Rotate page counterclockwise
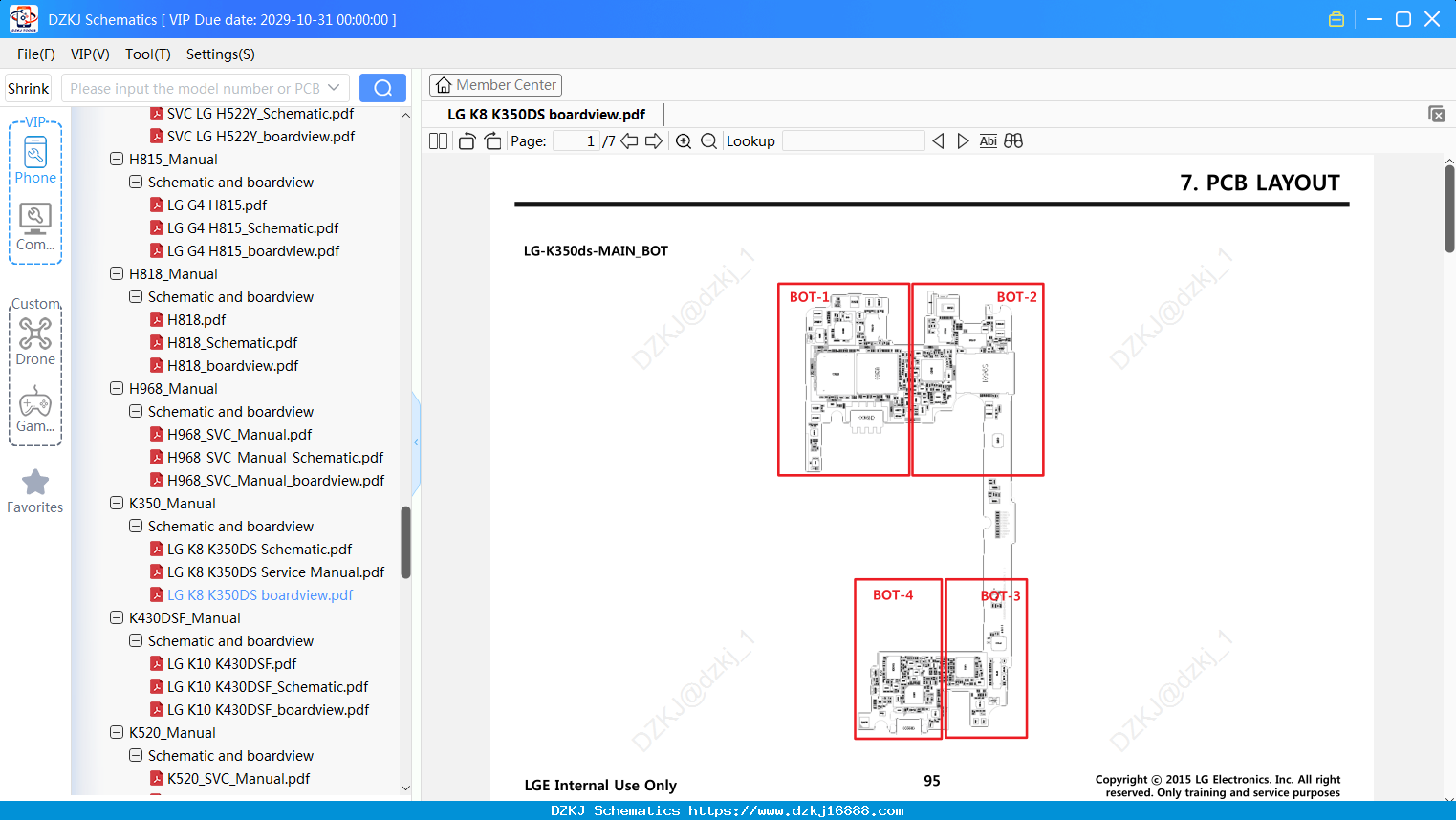 [467, 141]
